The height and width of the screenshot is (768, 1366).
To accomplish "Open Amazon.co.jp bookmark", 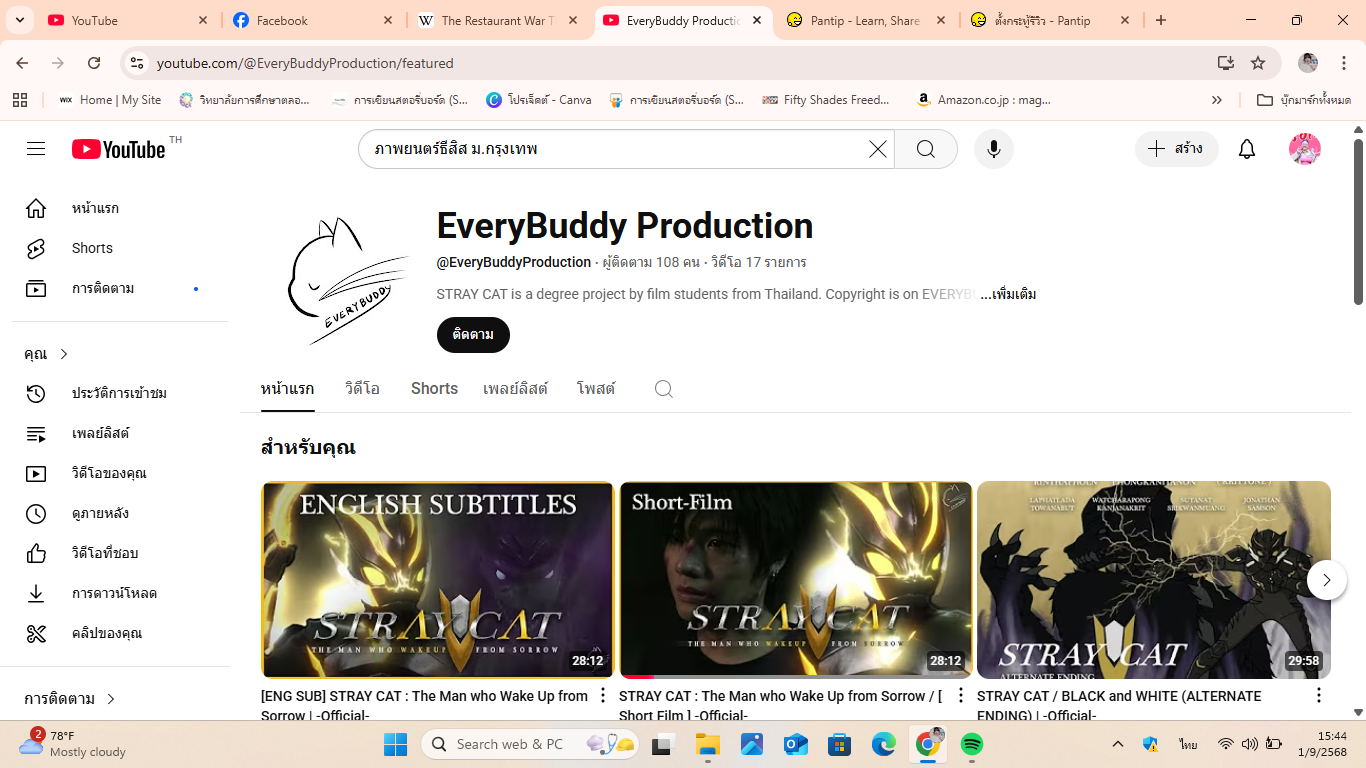I will point(984,100).
